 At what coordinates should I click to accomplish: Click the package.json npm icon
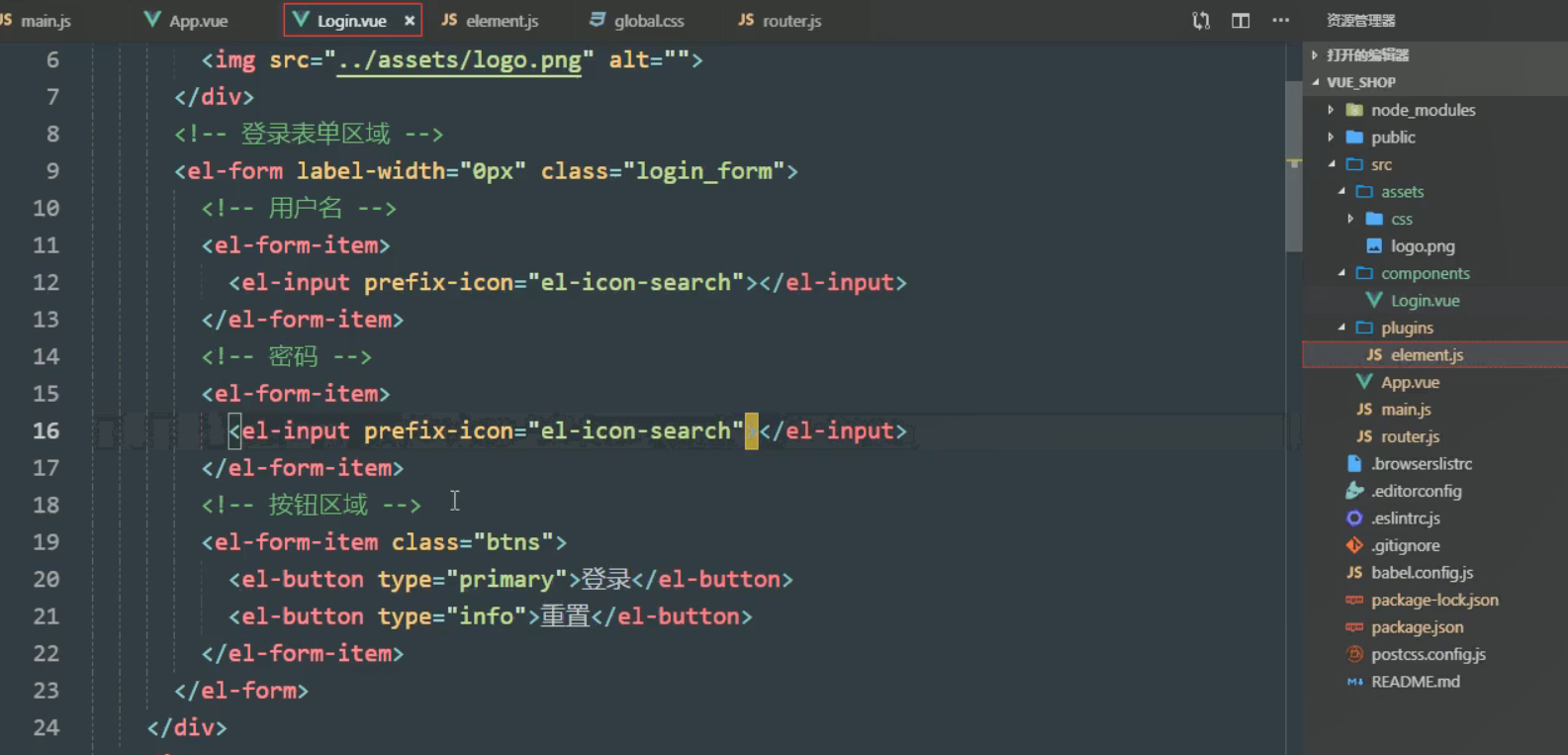(x=1354, y=627)
